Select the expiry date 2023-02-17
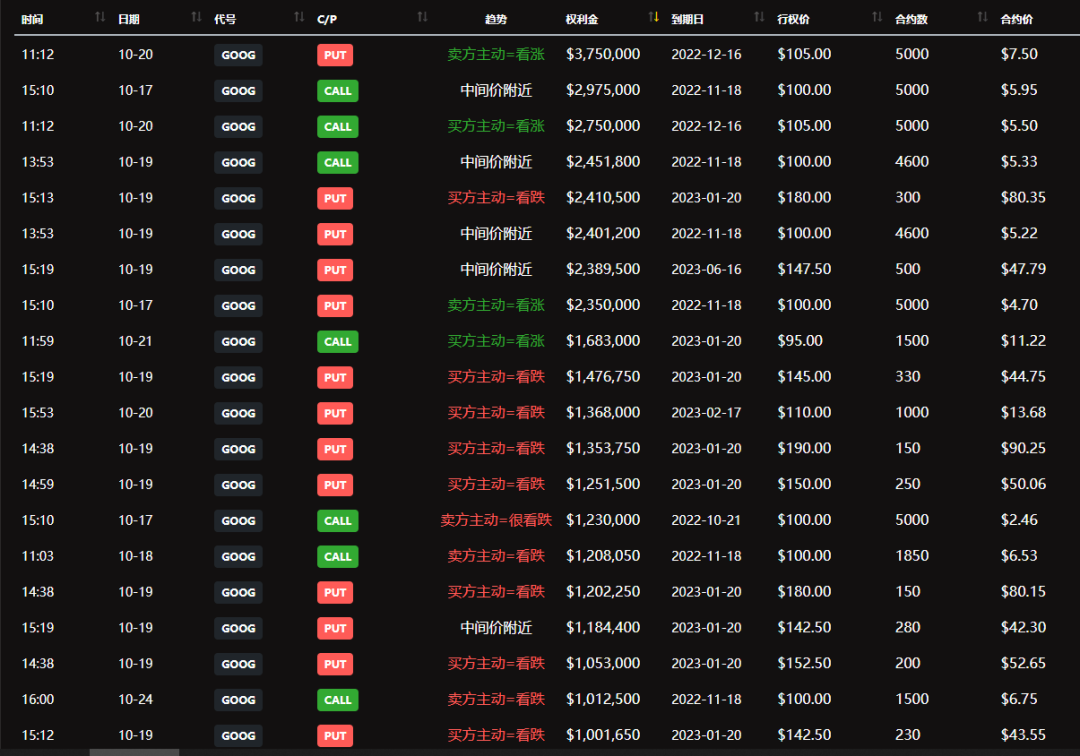The image size is (1080, 756). coord(706,412)
